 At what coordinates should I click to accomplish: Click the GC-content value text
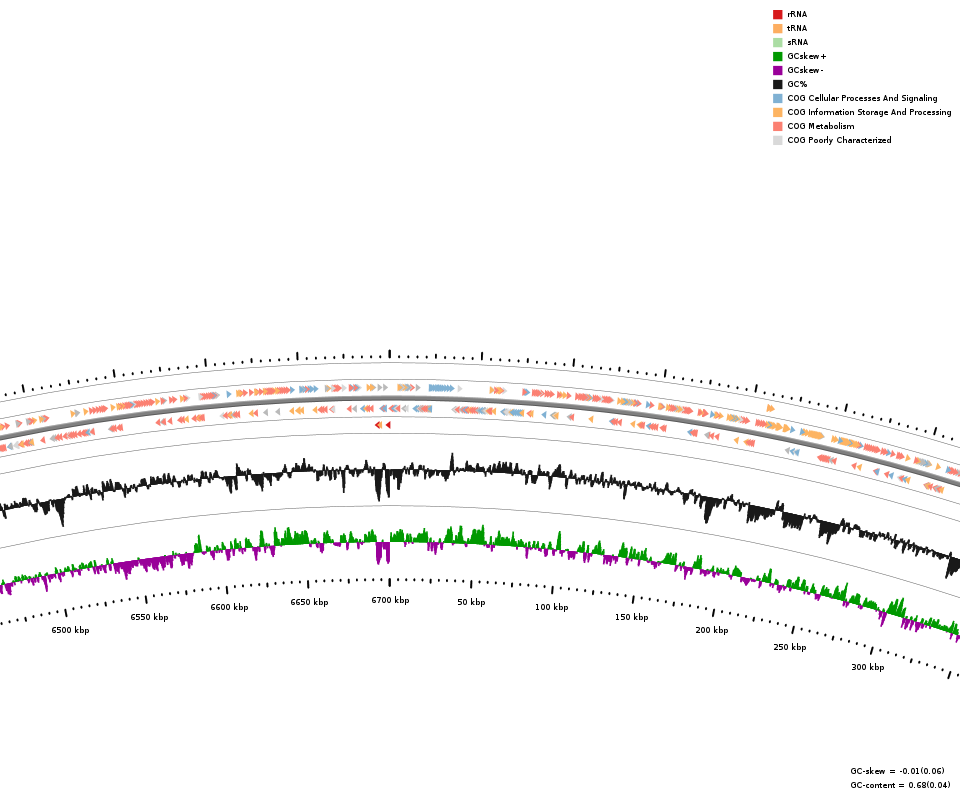tap(900, 785)
